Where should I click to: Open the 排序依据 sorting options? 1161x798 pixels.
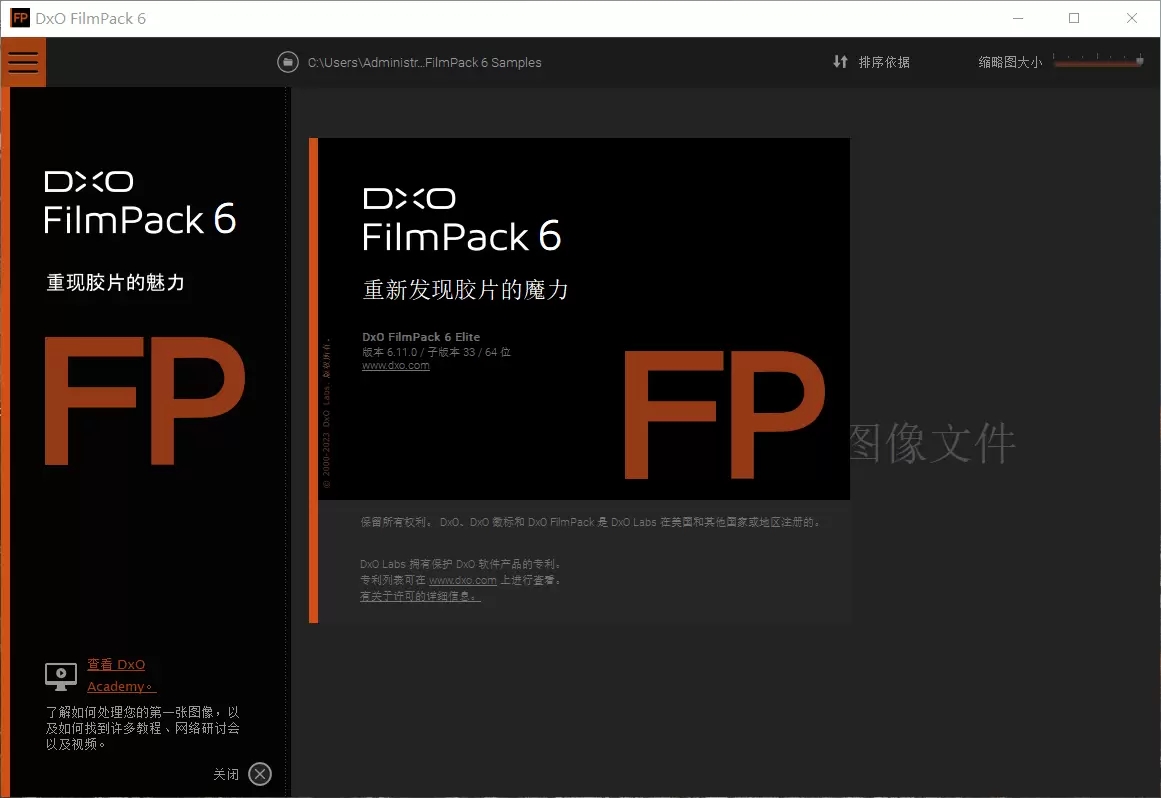(885, 62)
